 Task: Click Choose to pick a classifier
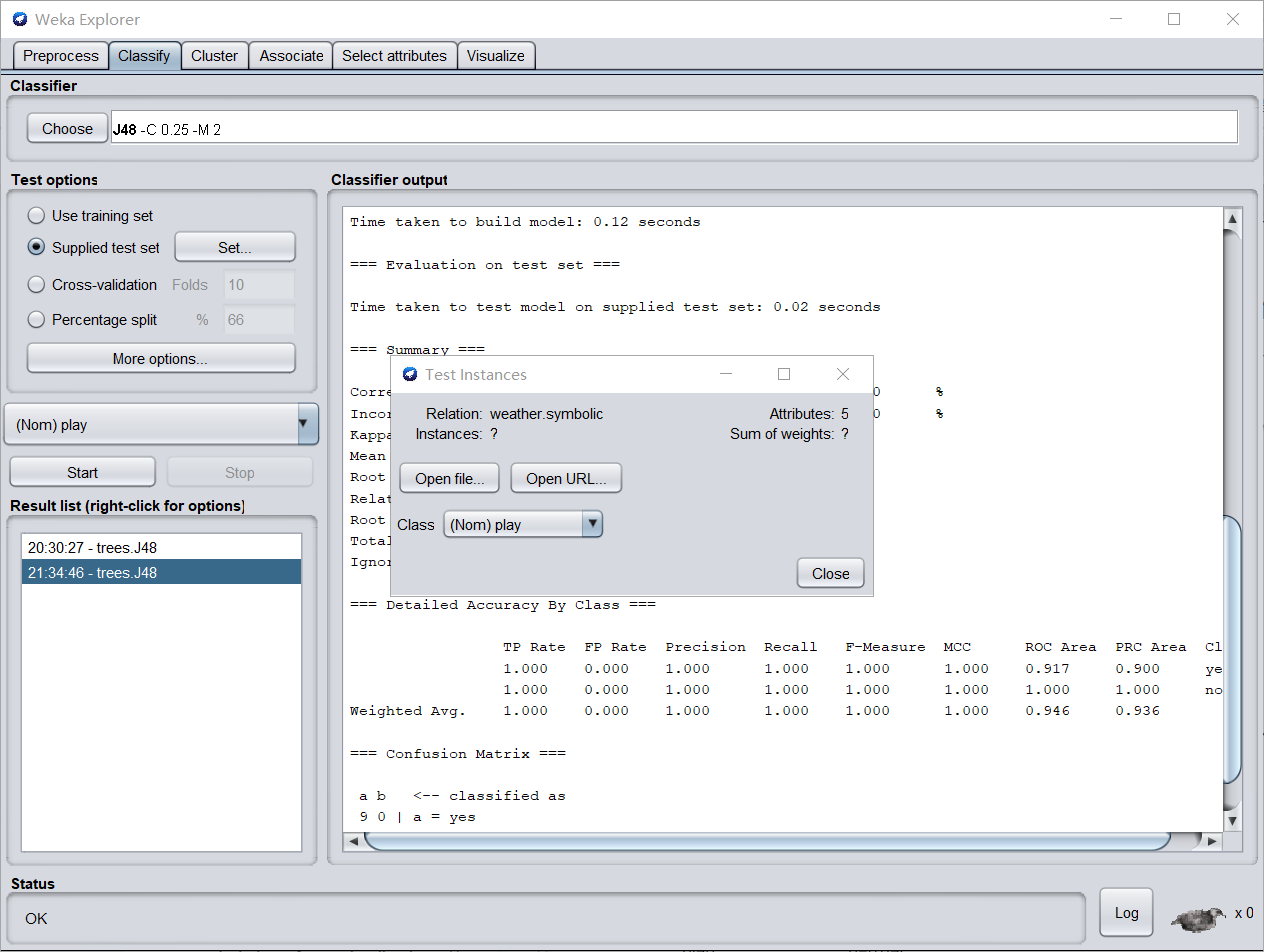pyautogui.click(x=67, y=128)
